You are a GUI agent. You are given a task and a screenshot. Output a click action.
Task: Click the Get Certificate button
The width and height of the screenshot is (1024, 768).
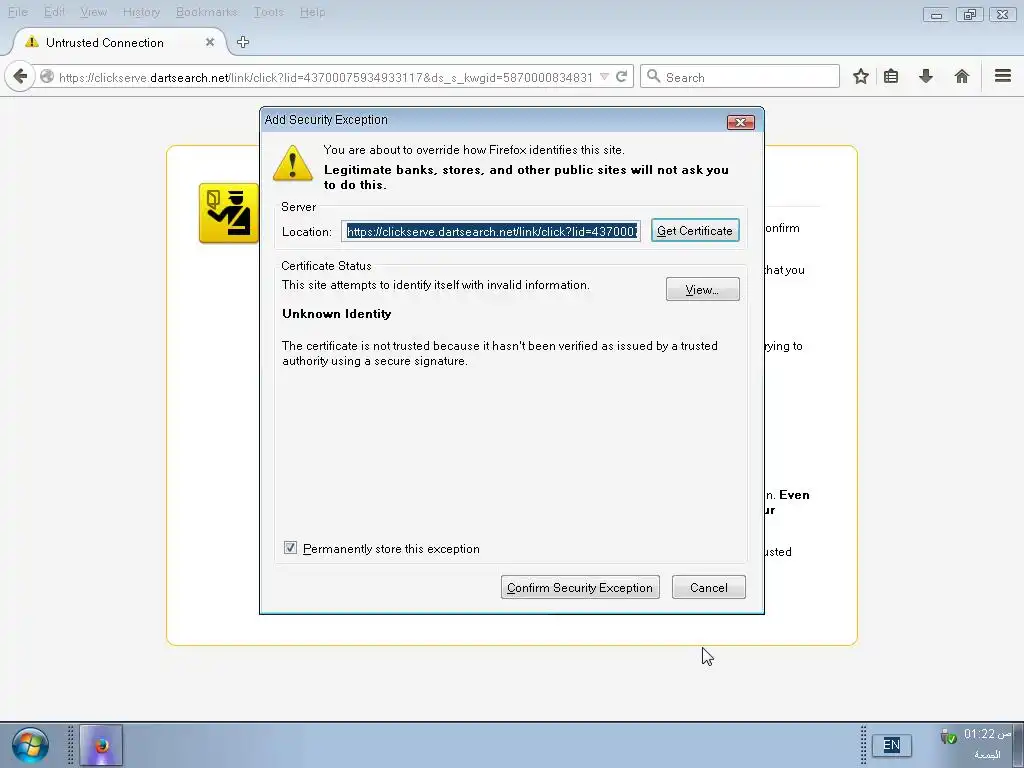click(x=695, y=231)
